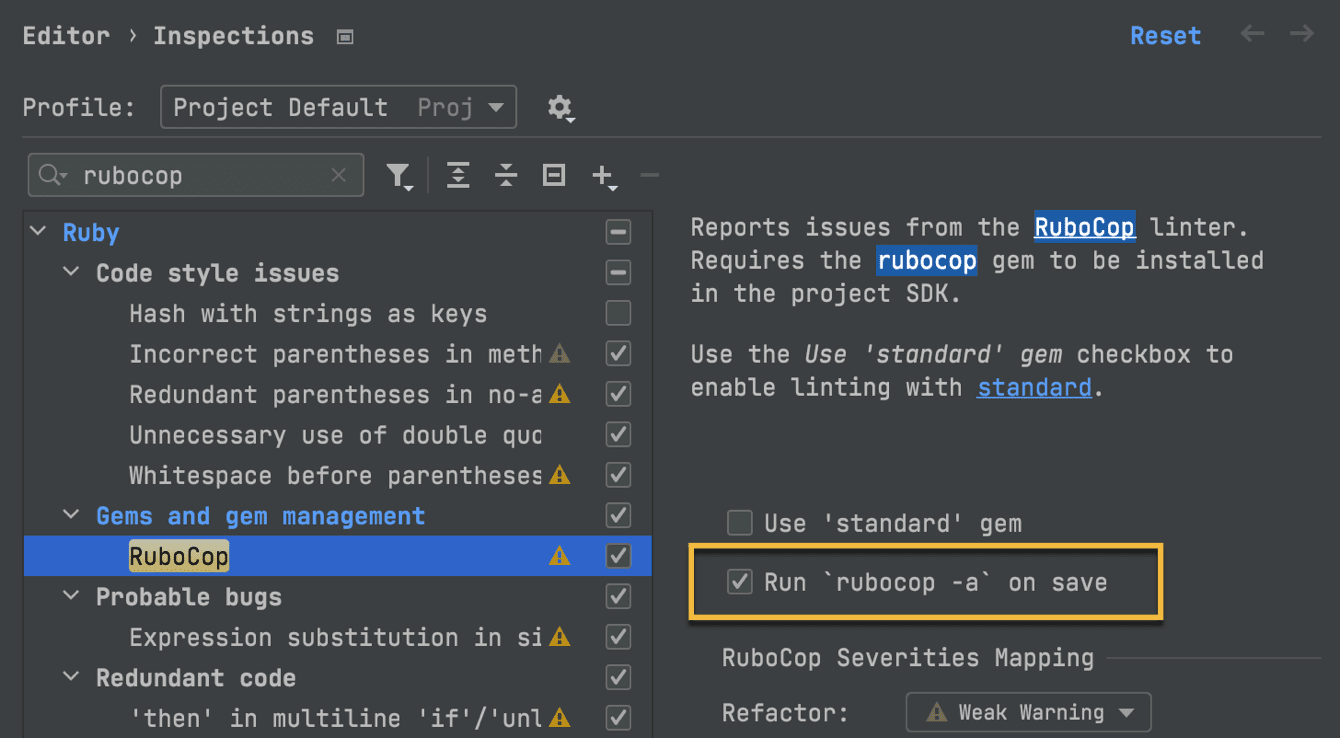Select 'then' in multiline 'if'/'unless' row
This screenshot has width=1340, height=738.
coord(338,718)
